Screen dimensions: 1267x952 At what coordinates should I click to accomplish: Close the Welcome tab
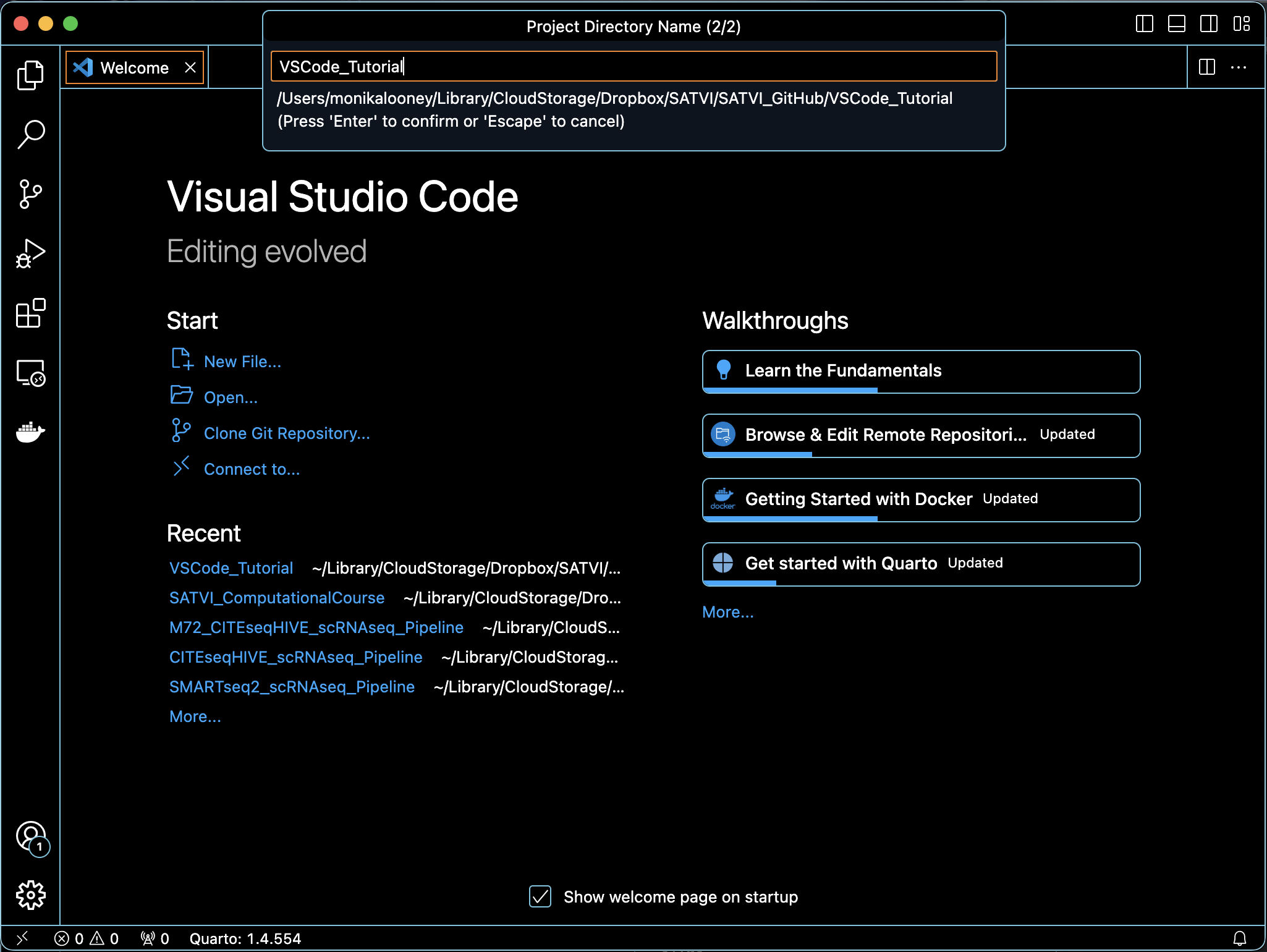click(x=190, y=67)
